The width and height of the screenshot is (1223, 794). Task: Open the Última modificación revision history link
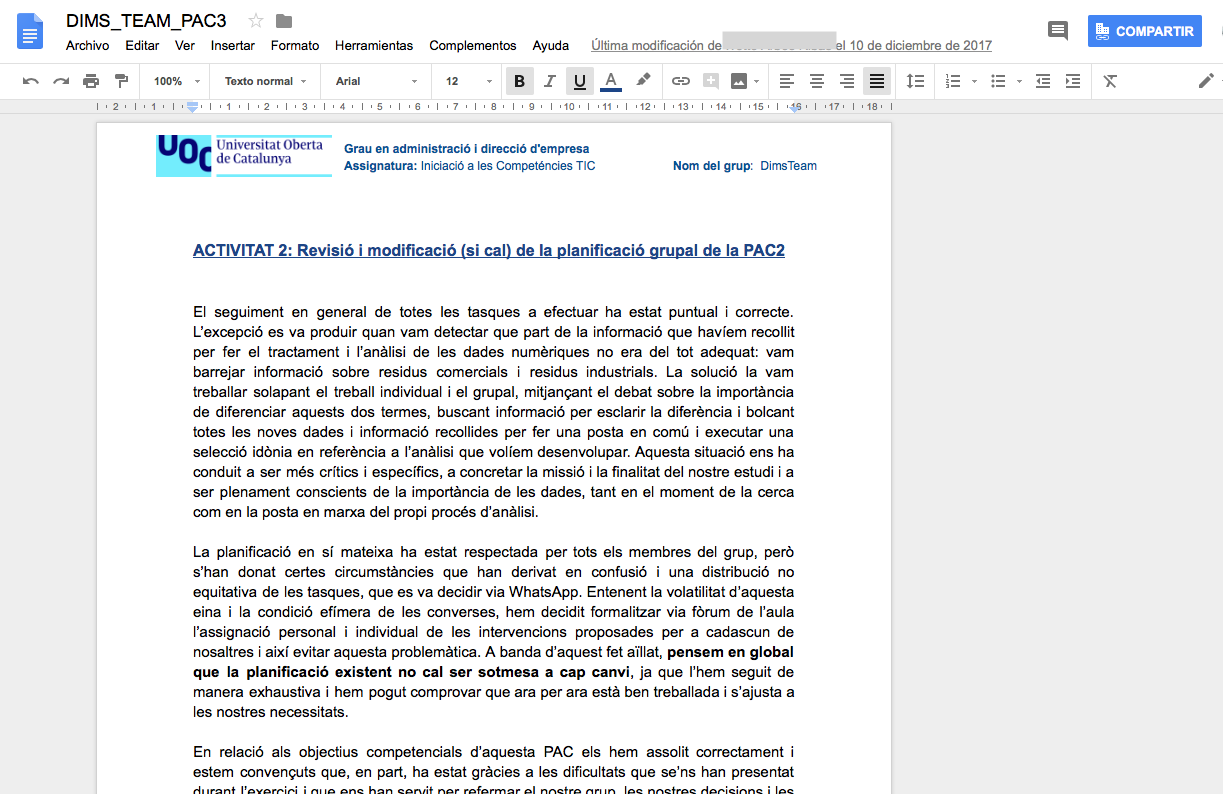[x=792, y=45]
